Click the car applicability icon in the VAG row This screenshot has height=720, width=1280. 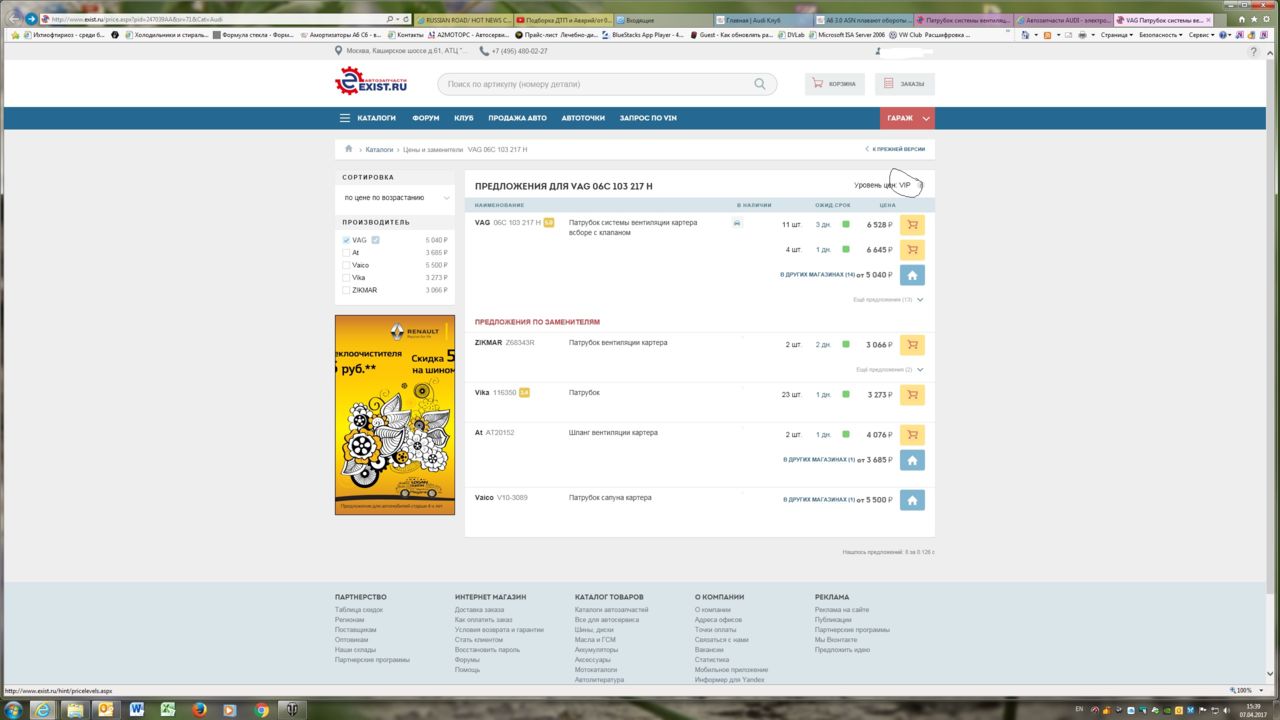(x=737, y=224)
